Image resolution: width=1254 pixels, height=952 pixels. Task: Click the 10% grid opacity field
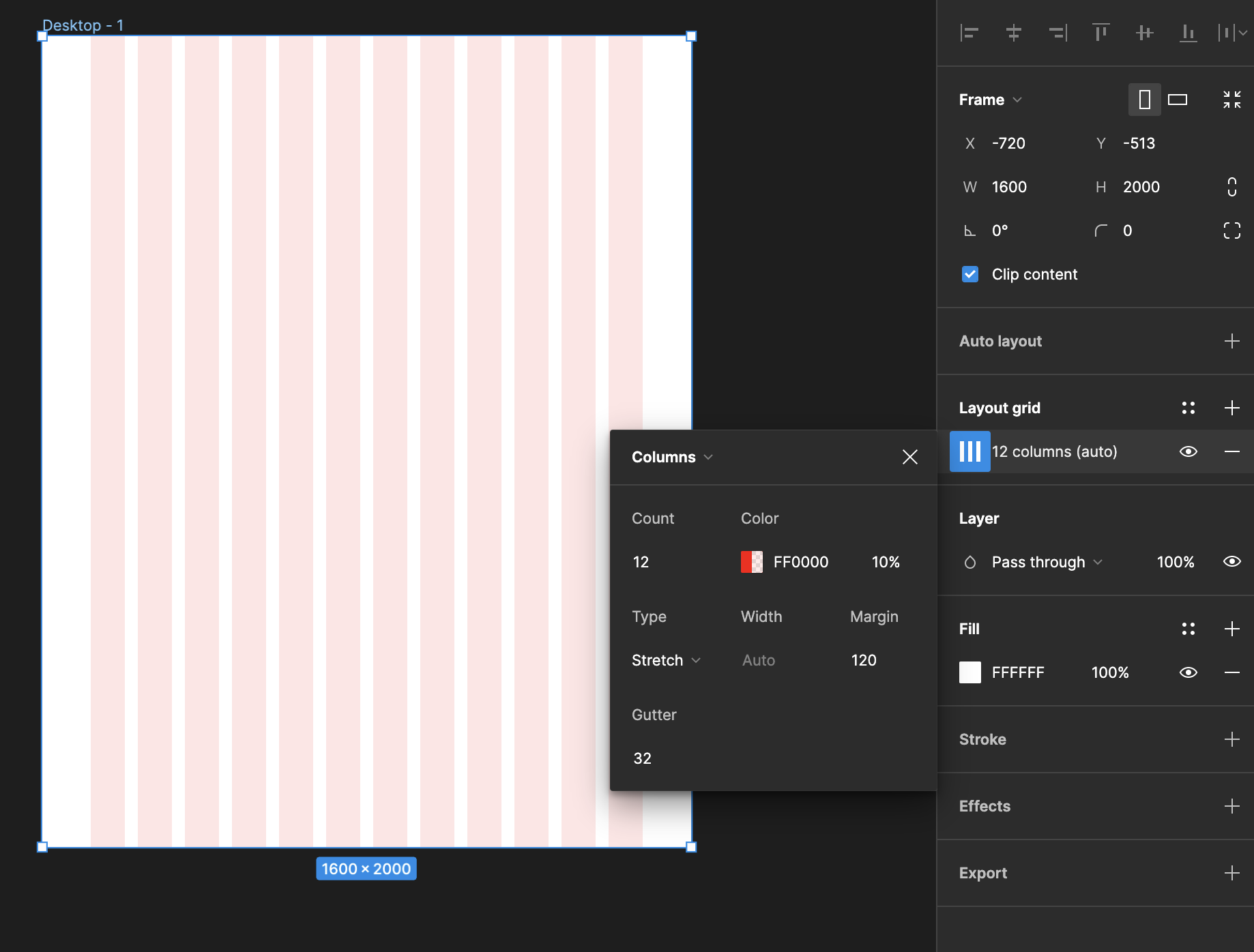pyautogui.click(x=886, y=562)
